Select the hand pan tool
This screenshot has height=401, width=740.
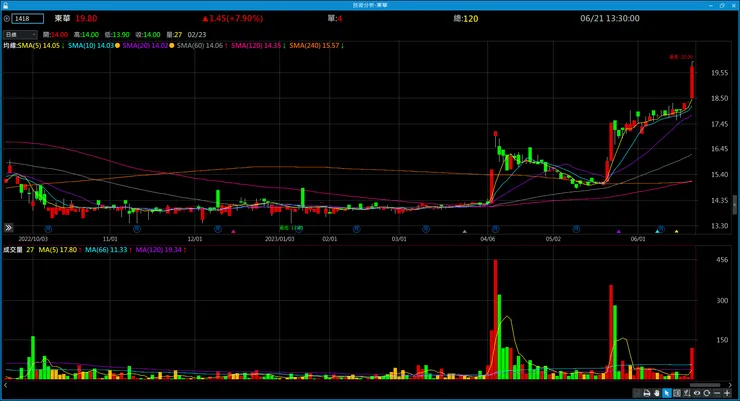[656, 393]
